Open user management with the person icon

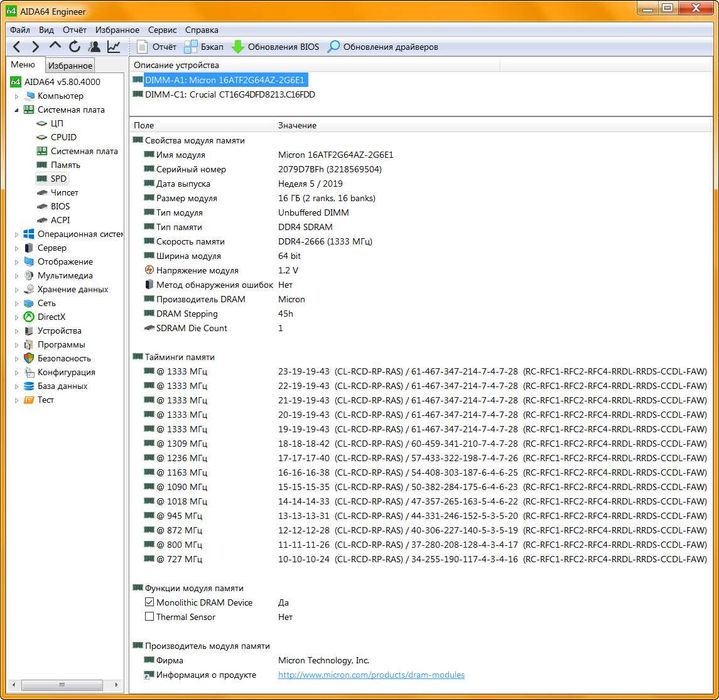[94, 47]
